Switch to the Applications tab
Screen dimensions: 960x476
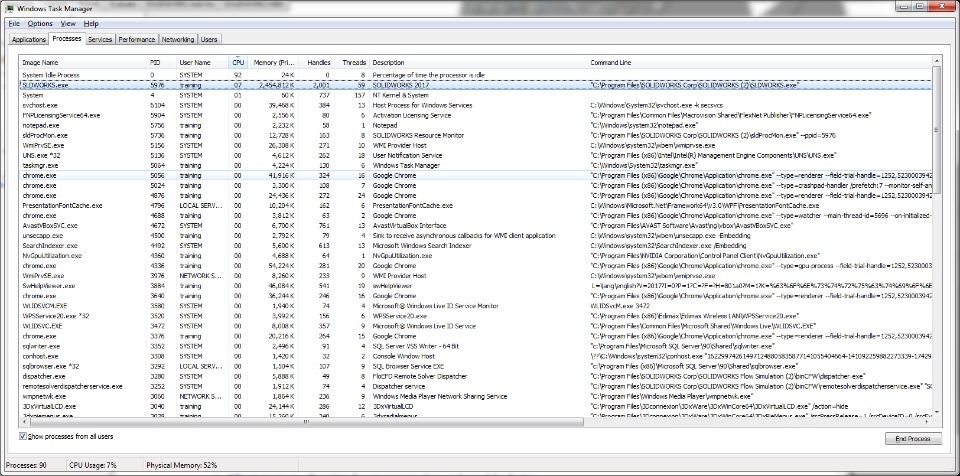[28, 40]
